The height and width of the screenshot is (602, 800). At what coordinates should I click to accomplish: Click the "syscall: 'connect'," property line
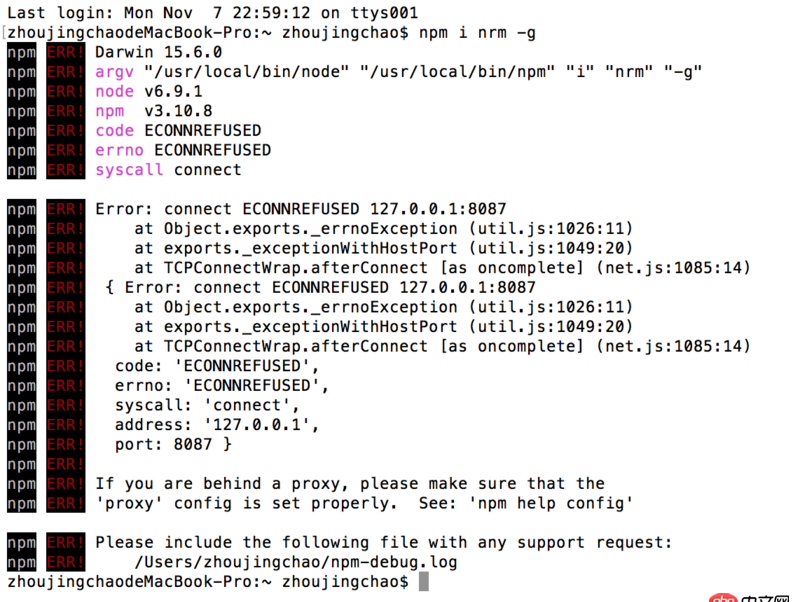(x=207, y=405)
